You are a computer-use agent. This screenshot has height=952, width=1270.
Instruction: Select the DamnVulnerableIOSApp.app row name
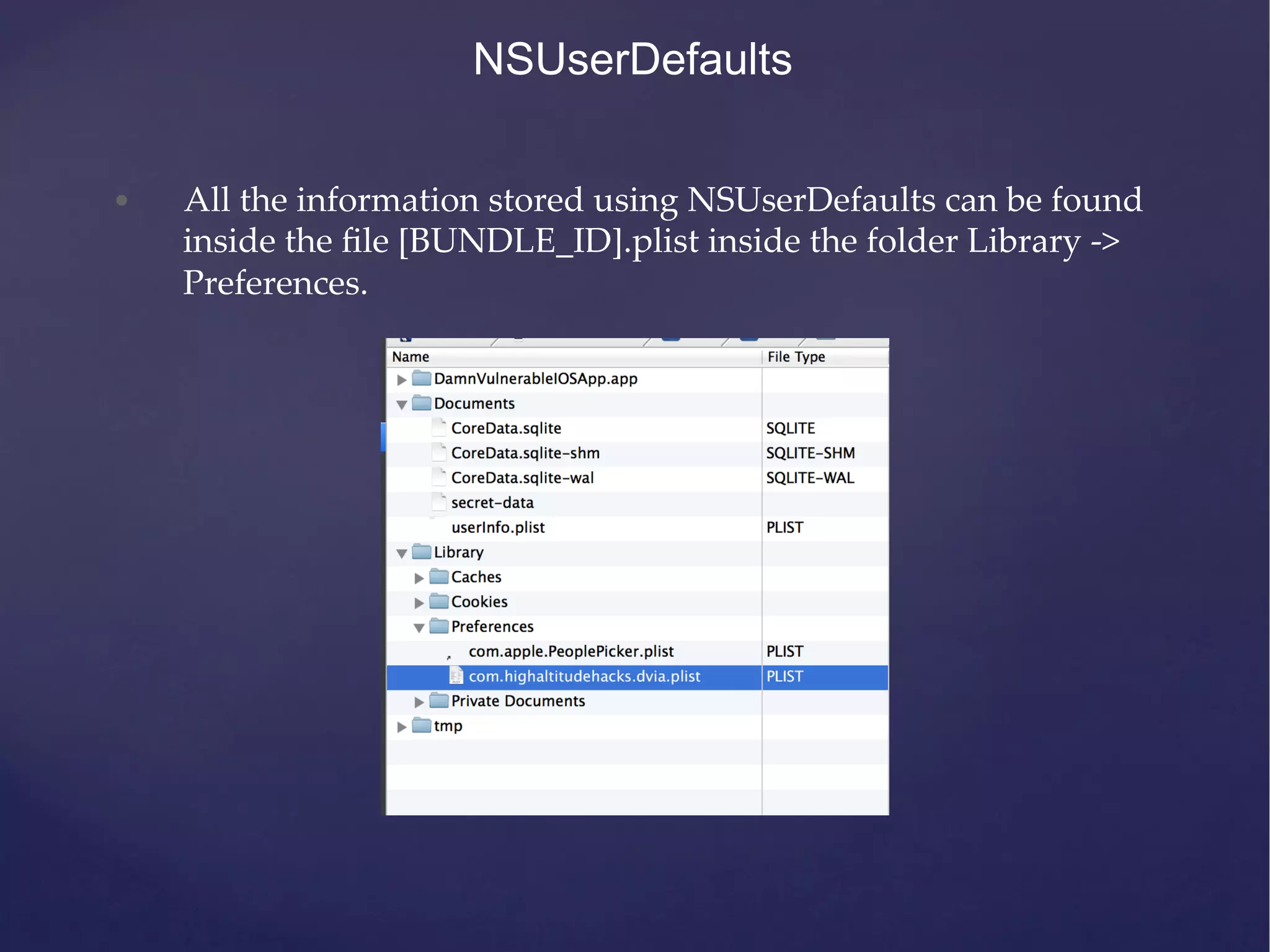(x=536, y=379)
